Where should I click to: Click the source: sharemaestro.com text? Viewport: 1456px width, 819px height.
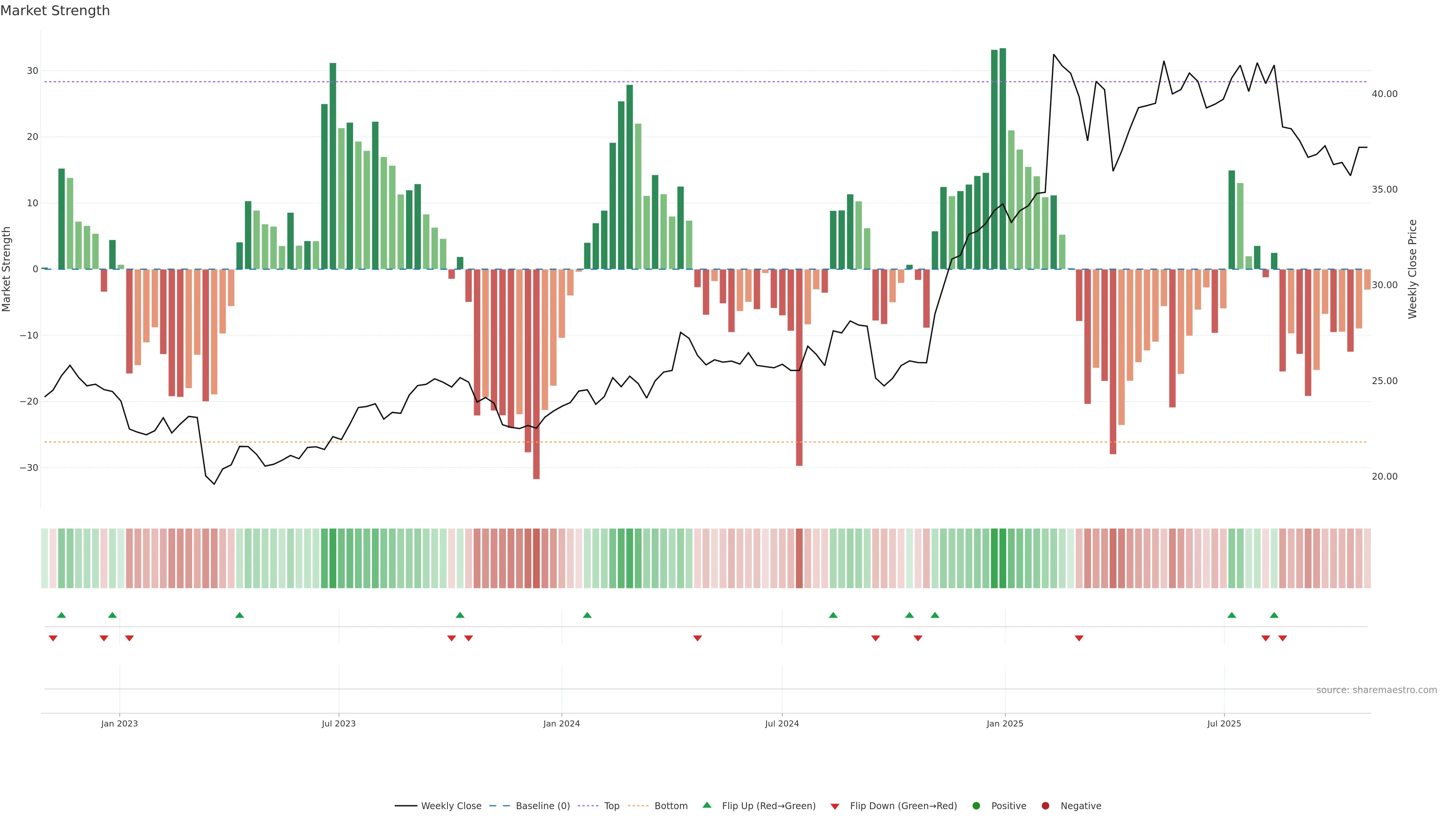[1376, 690]
